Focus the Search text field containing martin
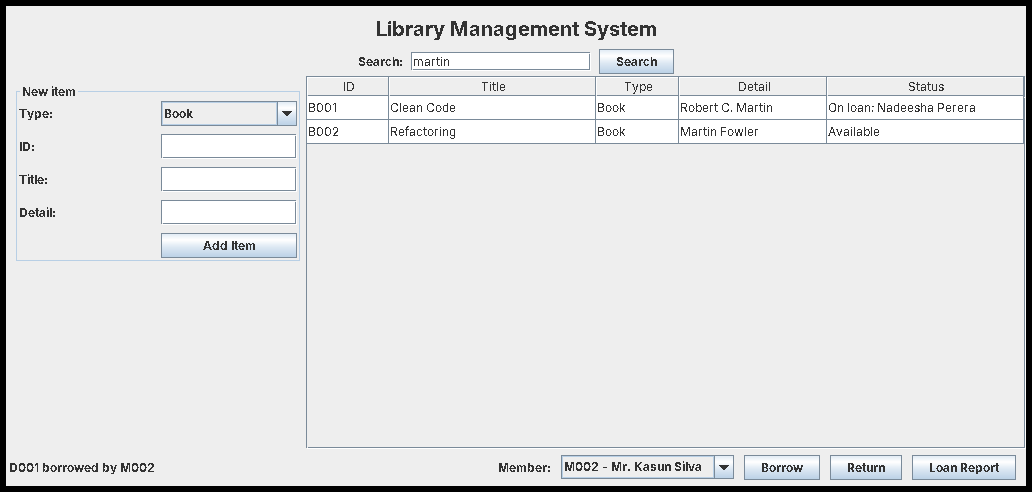Image resolution: width=1032 pixels, height=492 pixels. [500, 61]
